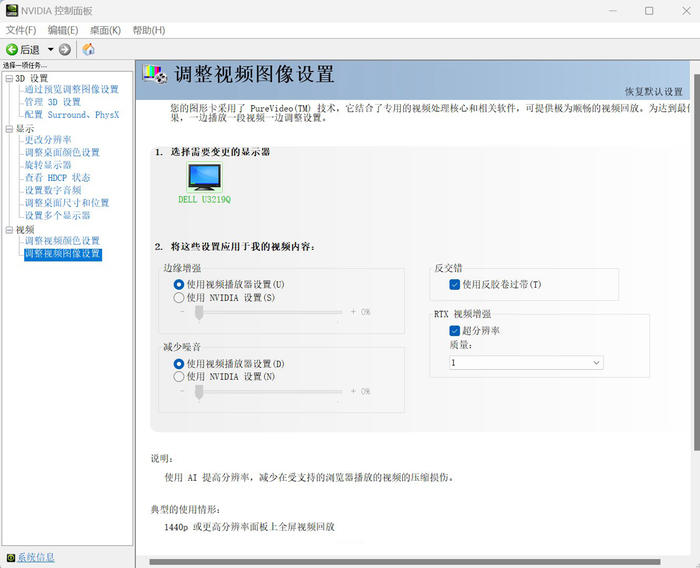Open 查看 HDCP 状态 page

pos(58,177)
